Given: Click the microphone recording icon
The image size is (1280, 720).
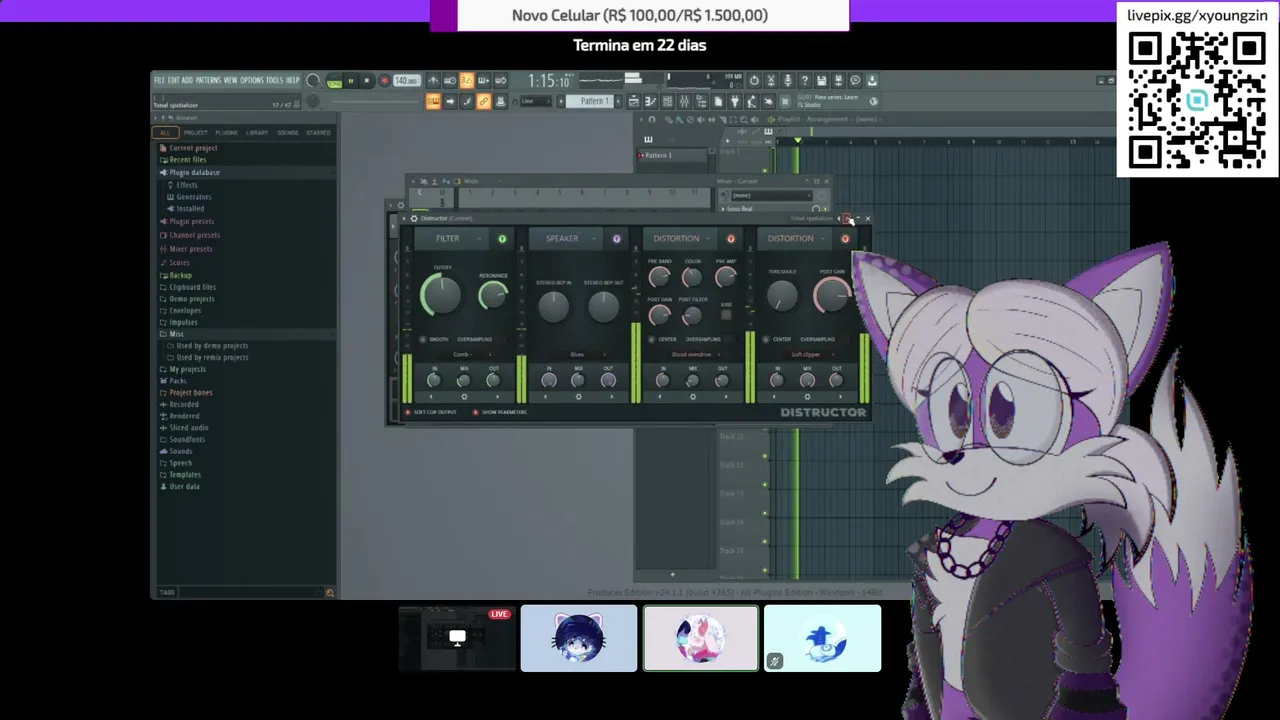Looking at the screenshot, I should click(x=787, y=80).
